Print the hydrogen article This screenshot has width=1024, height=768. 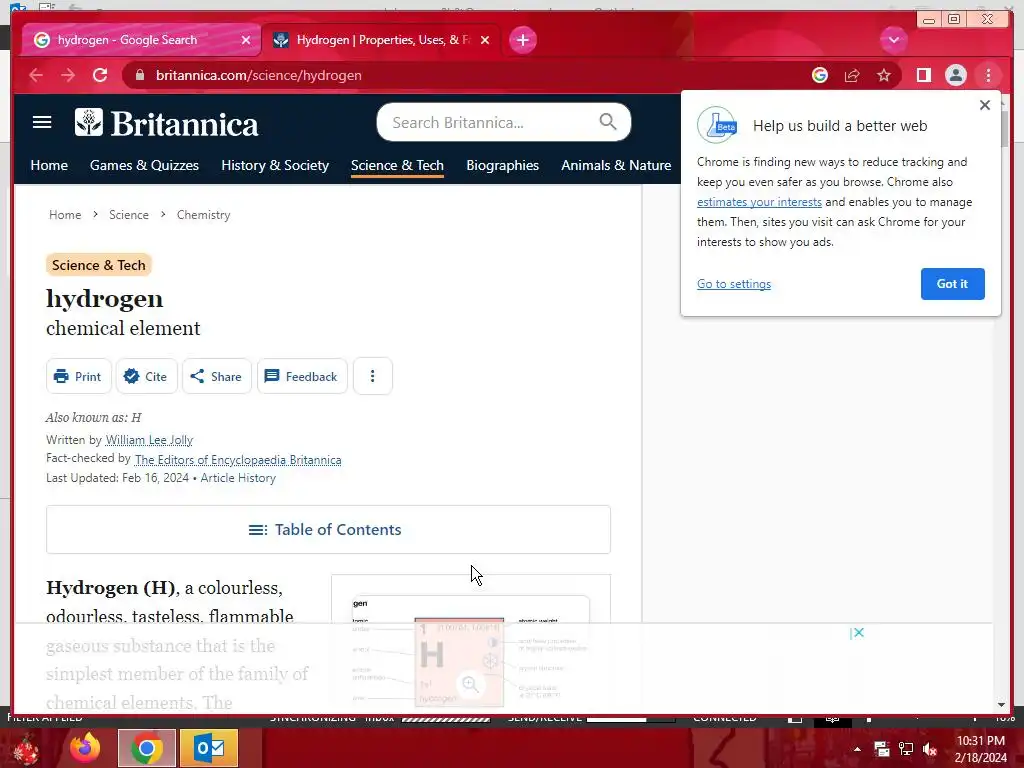(x=78, y=376)
